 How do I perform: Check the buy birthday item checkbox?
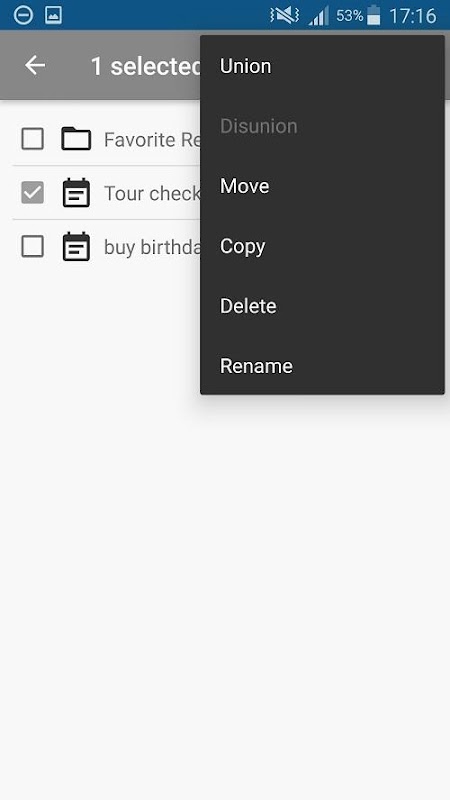[32, 247]
